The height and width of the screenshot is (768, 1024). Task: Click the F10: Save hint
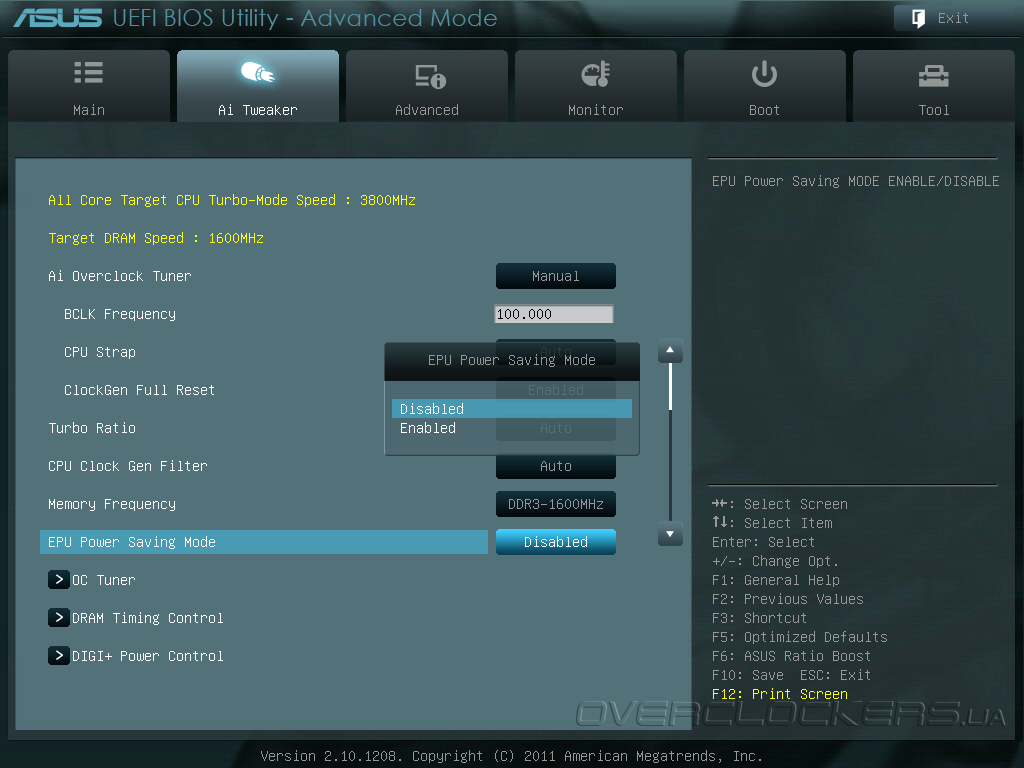747,675
